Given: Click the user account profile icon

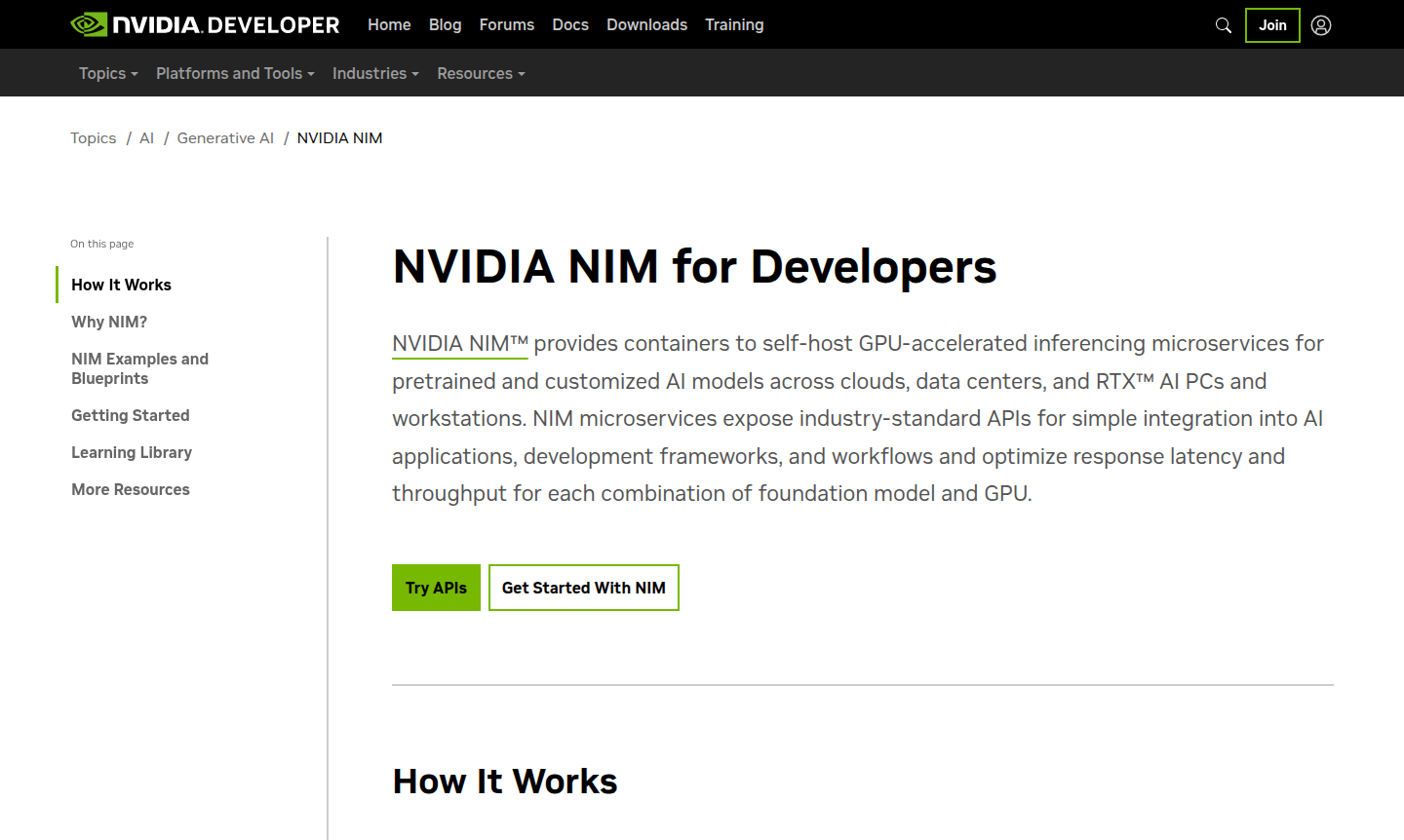Looking at the screenshot, I should tap(1320, 25).
